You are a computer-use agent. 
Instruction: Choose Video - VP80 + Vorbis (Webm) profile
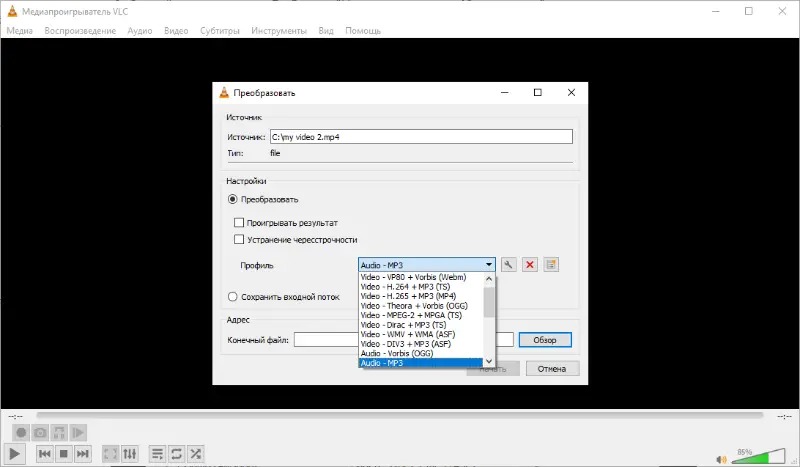click(420, 277)
